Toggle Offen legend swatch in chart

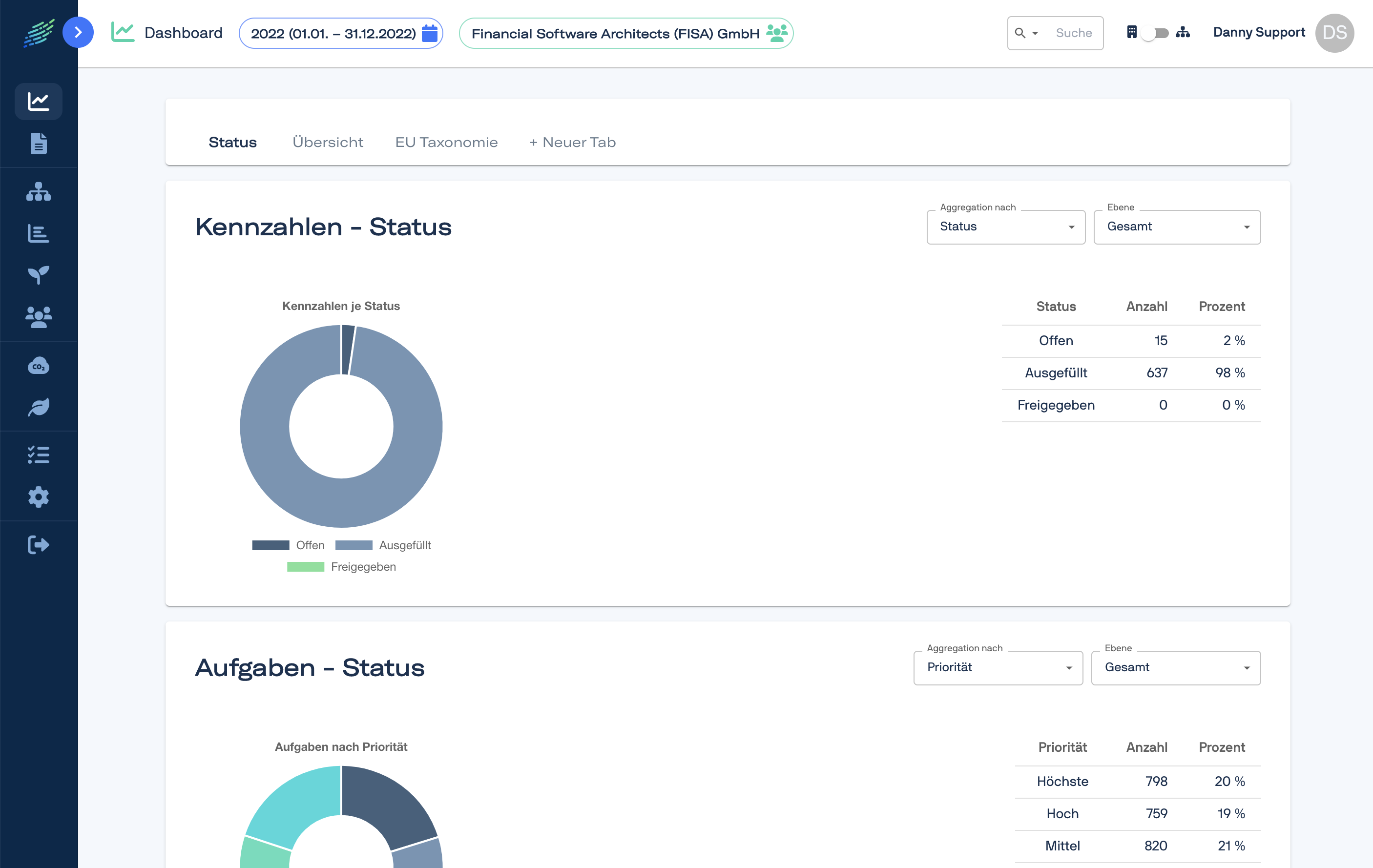click(270, 545)
